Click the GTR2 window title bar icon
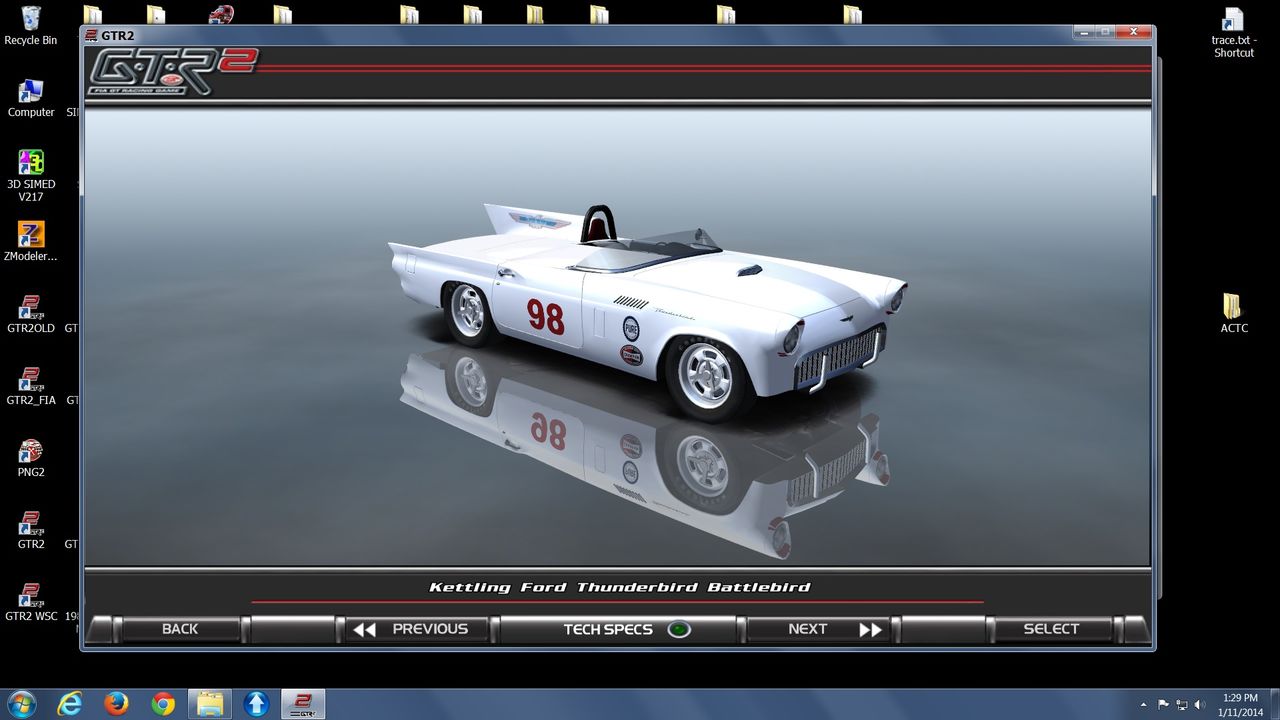 (x=91, y=36)
